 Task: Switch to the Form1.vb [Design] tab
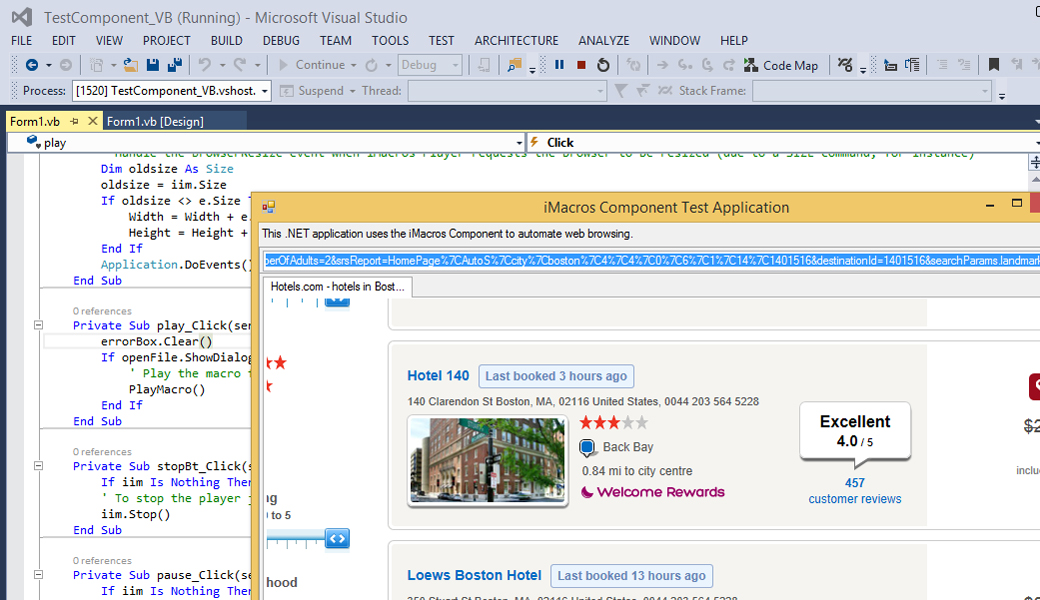(x=155, y=121)
